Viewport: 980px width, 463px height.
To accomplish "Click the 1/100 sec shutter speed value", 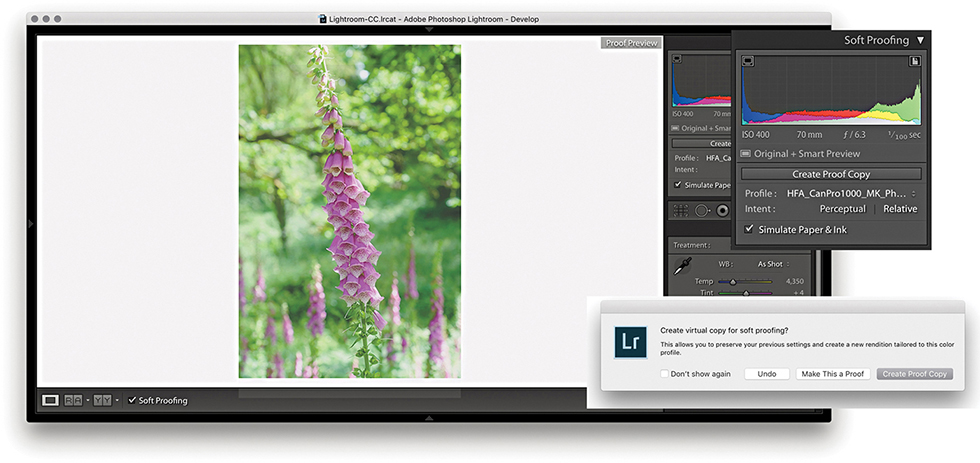I will [904, 134].
